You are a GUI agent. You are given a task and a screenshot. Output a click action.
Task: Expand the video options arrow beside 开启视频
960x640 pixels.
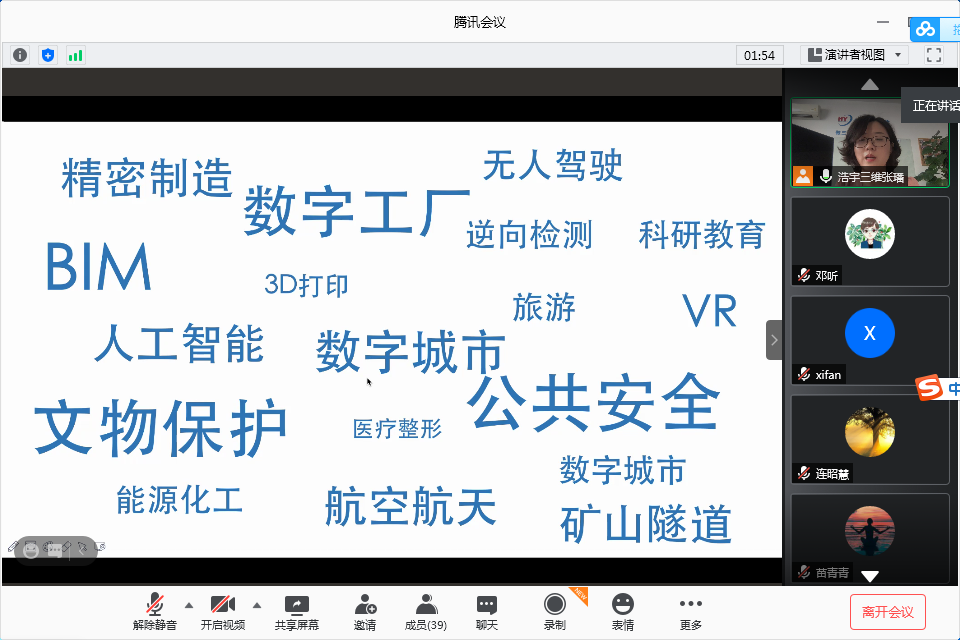[x=257, y=605]
